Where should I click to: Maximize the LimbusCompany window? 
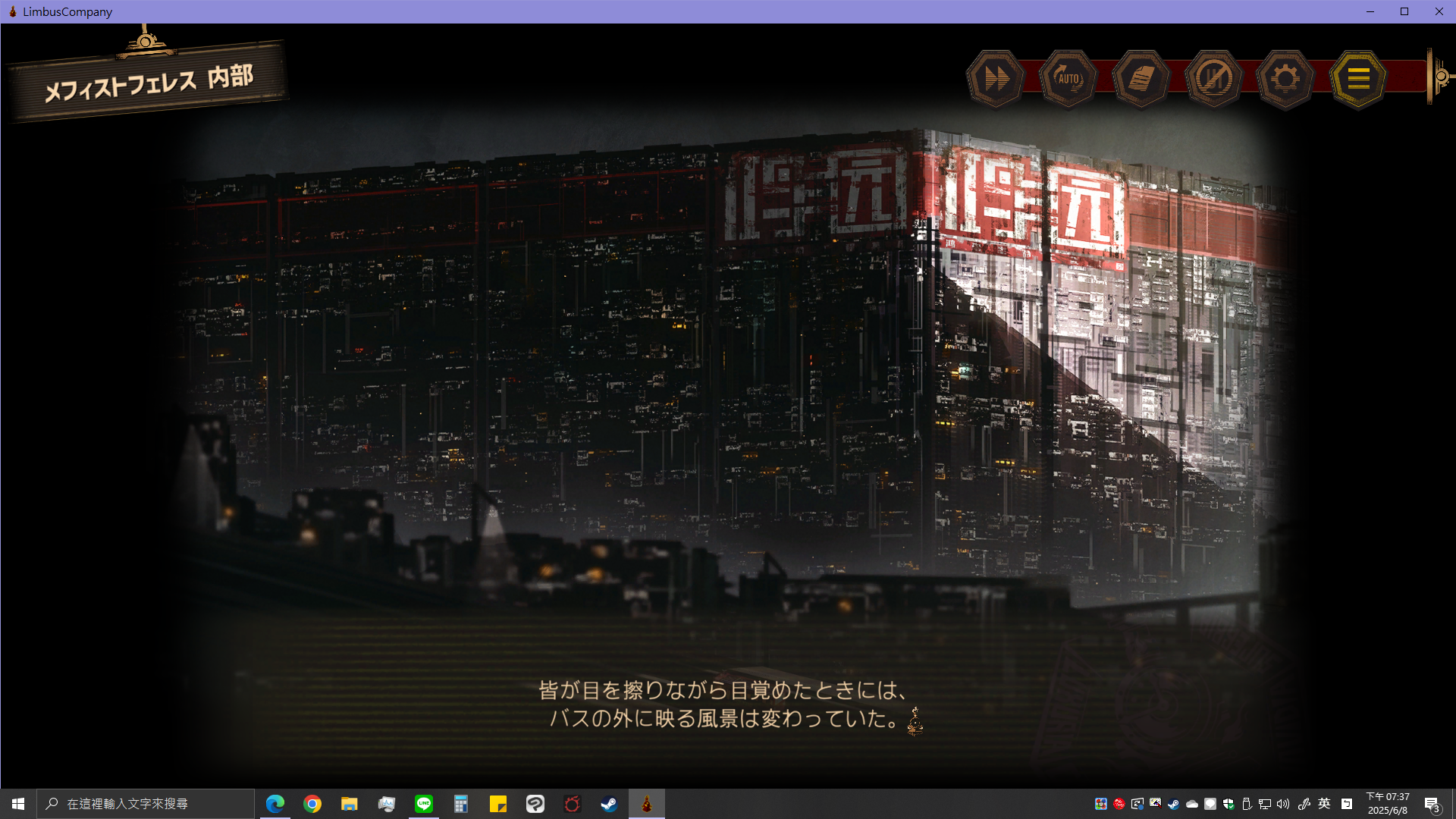[1404, 11]
